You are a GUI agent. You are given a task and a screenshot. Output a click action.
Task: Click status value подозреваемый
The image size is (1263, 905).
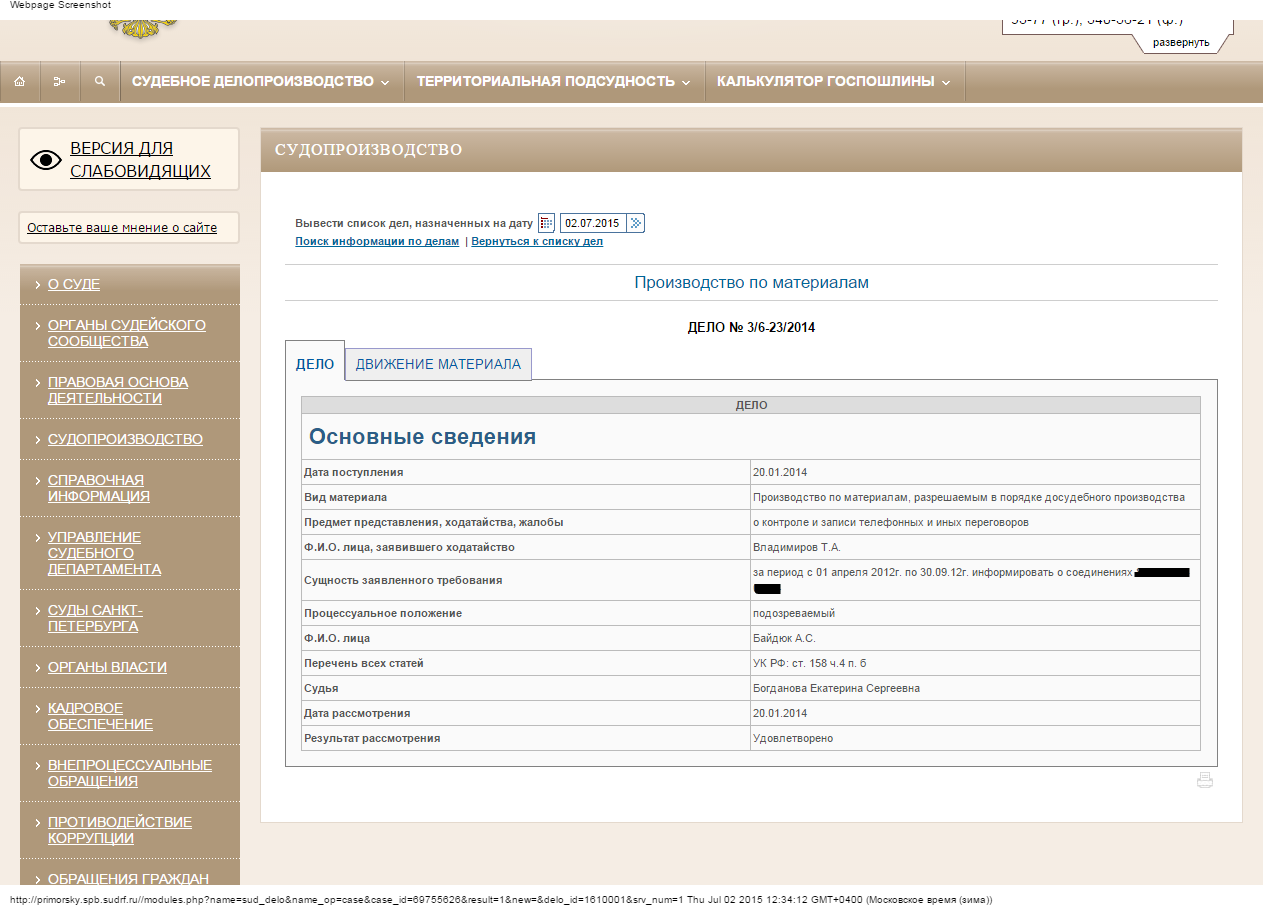coord(794,613)
